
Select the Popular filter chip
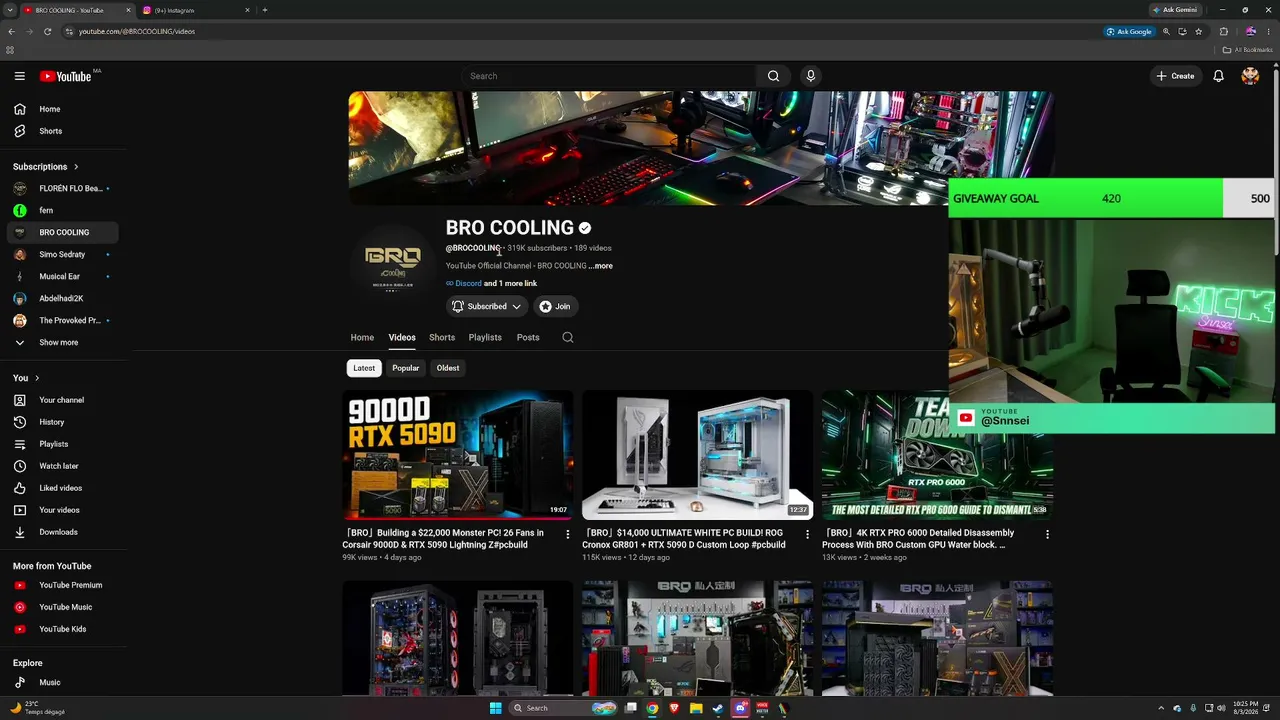click(x=406, y=368)
